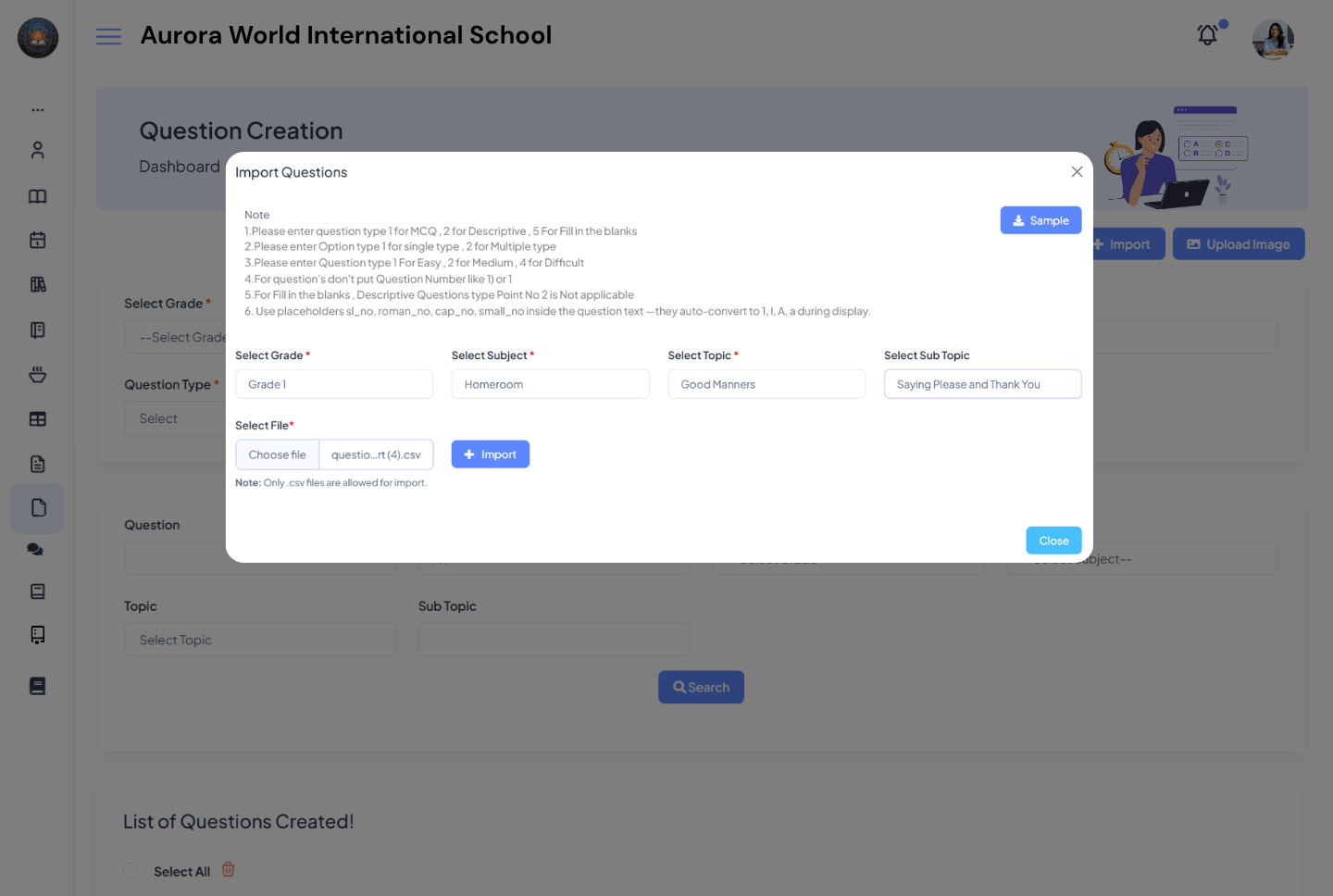Viewport: 1333px width, 896px height.
Task: Open the open-book icon in the sidebar
Action: [x=38, y=196]
